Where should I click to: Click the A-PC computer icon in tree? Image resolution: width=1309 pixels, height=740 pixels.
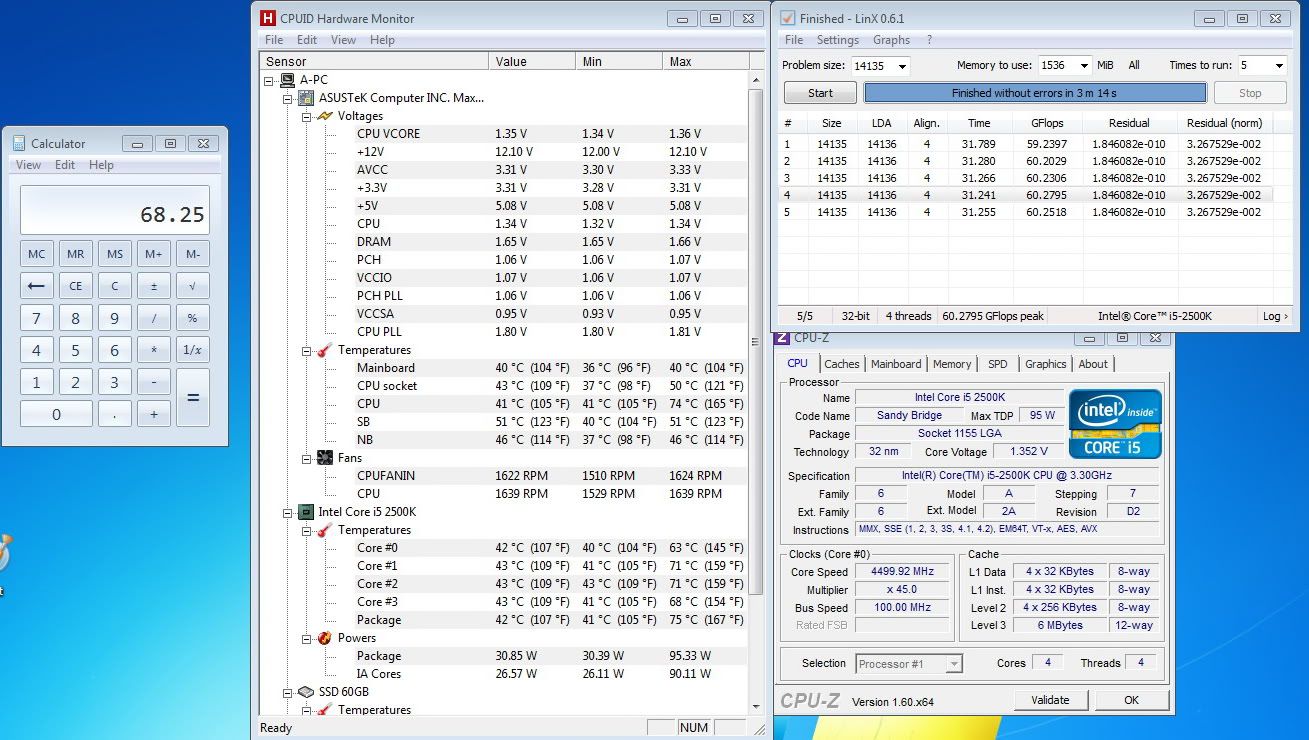(287, 80)
